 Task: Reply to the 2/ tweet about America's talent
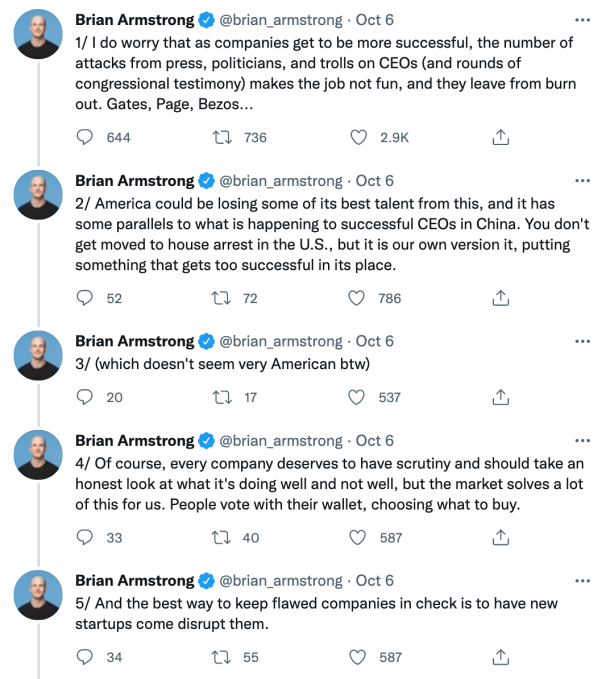(x=86, y=298)
